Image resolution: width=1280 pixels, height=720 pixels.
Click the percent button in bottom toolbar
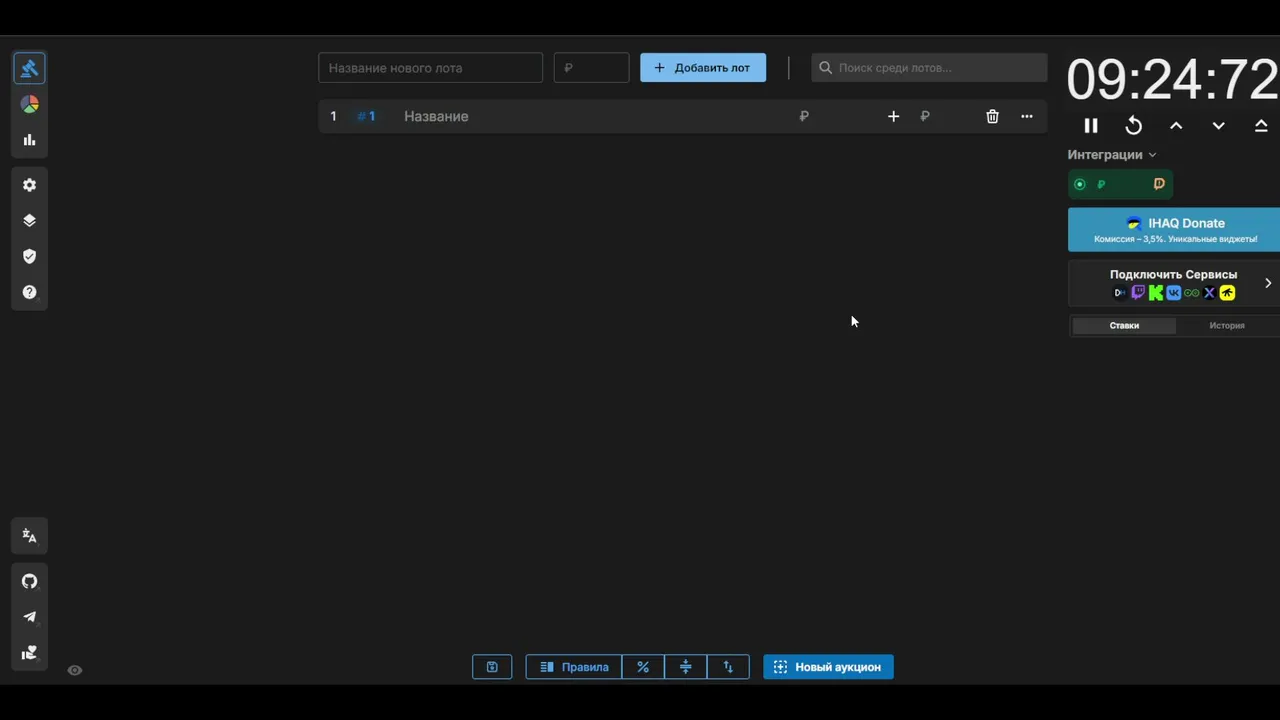tap(643, 667)
